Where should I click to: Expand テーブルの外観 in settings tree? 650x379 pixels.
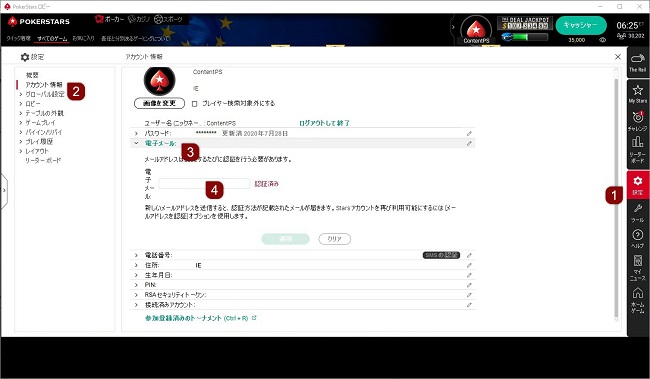tap(21, 113)
